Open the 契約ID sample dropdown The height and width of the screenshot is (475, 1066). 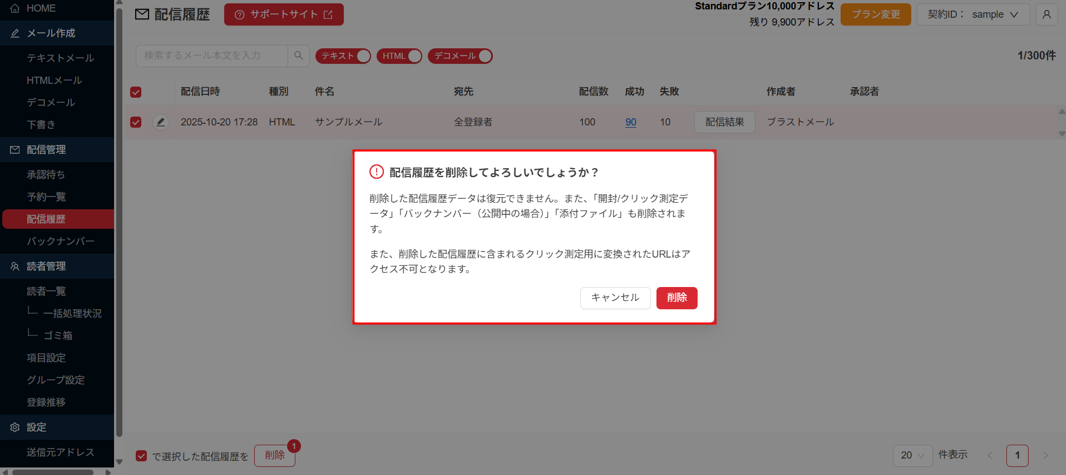pyautogui.click(x=973, y=15)
